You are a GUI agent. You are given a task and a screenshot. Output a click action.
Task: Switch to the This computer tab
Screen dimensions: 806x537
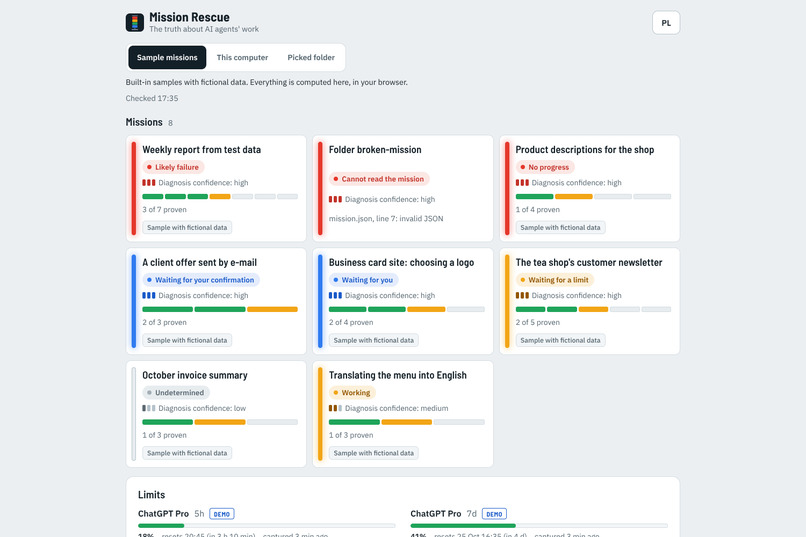point(242,58)
